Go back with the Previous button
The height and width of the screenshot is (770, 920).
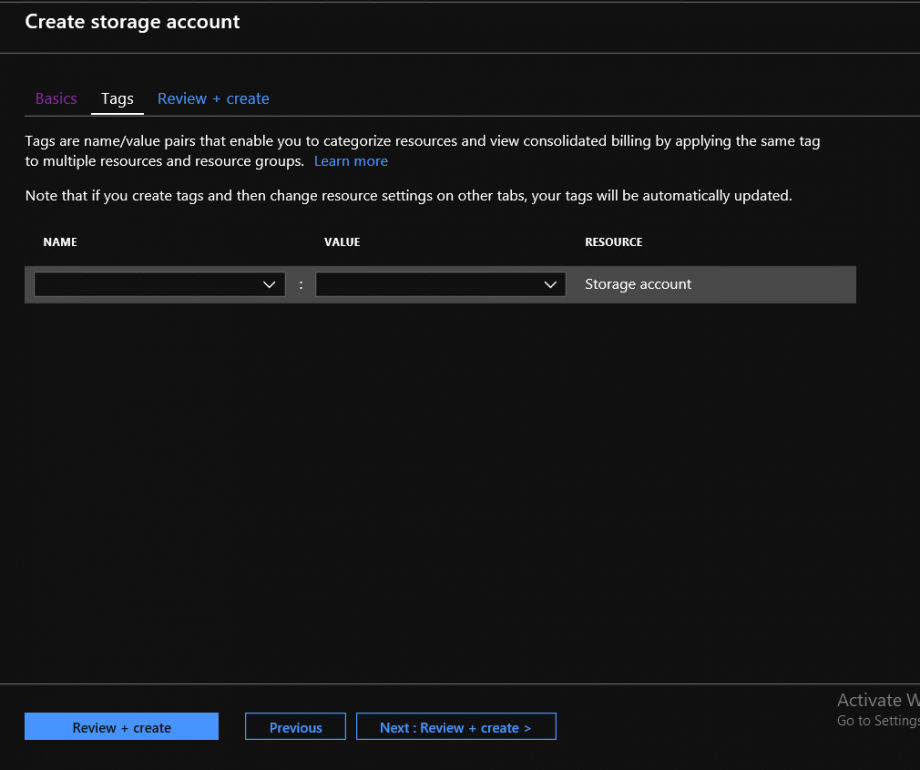pos(295,727)
